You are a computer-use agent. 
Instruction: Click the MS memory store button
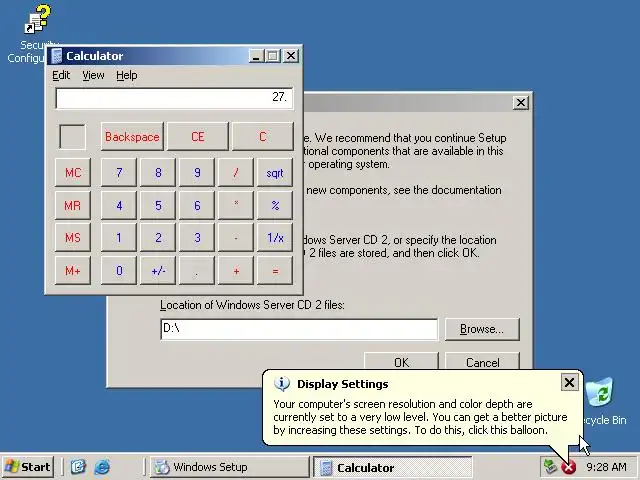coord(73,238)
